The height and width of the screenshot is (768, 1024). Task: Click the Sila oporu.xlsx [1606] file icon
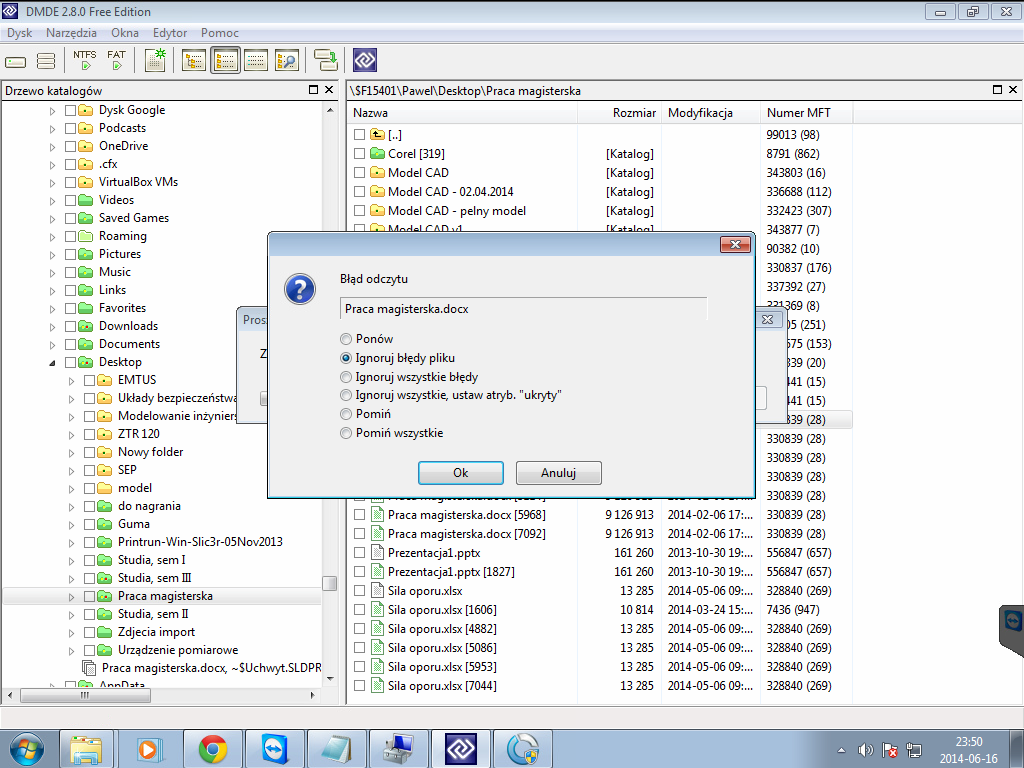point(377,609)
